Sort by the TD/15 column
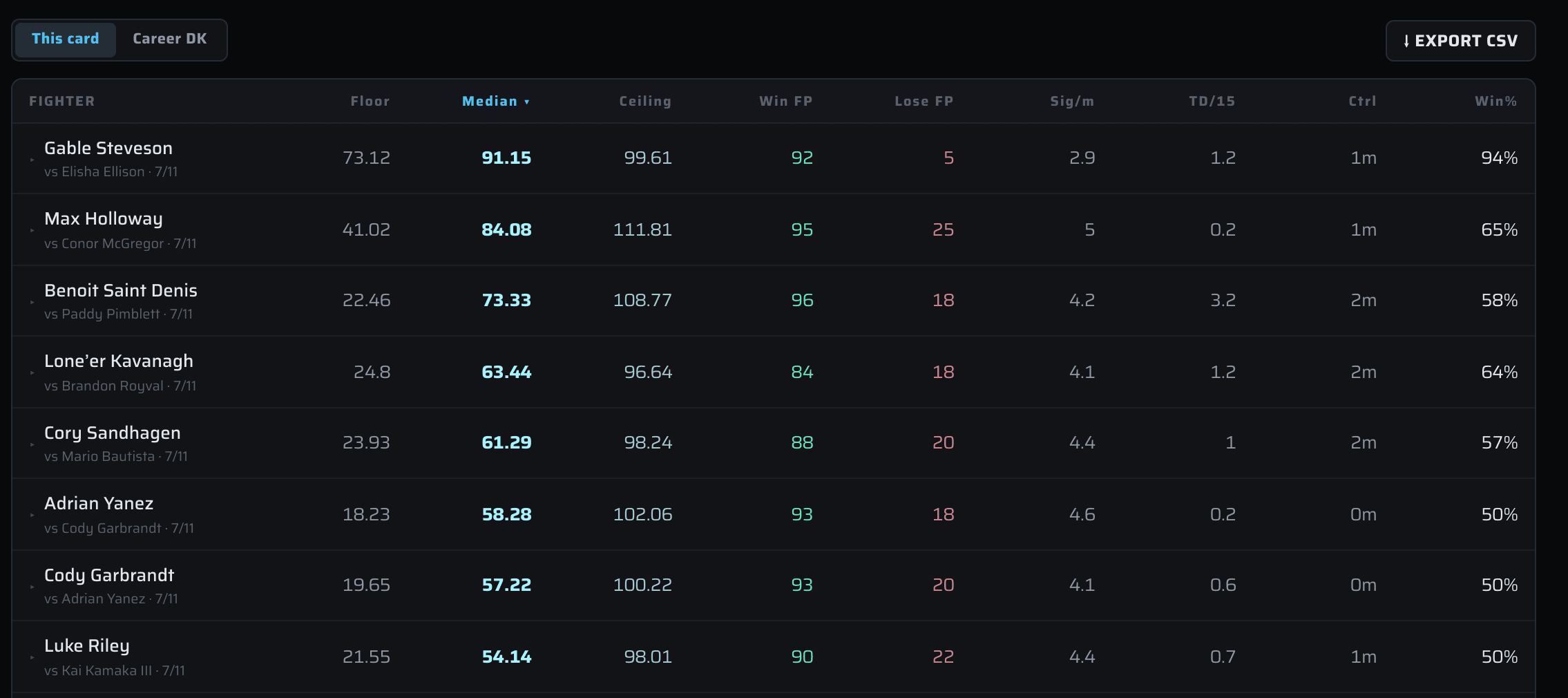This screenshot has width=1568, height=698. pos(1212,101)
